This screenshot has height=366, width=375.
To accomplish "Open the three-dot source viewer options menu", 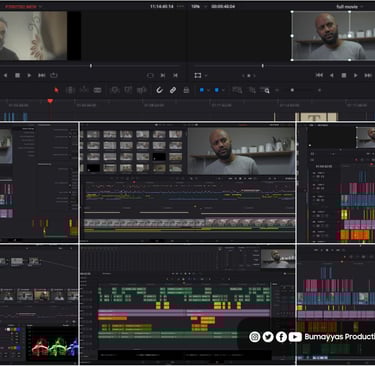I will point(180,7).
